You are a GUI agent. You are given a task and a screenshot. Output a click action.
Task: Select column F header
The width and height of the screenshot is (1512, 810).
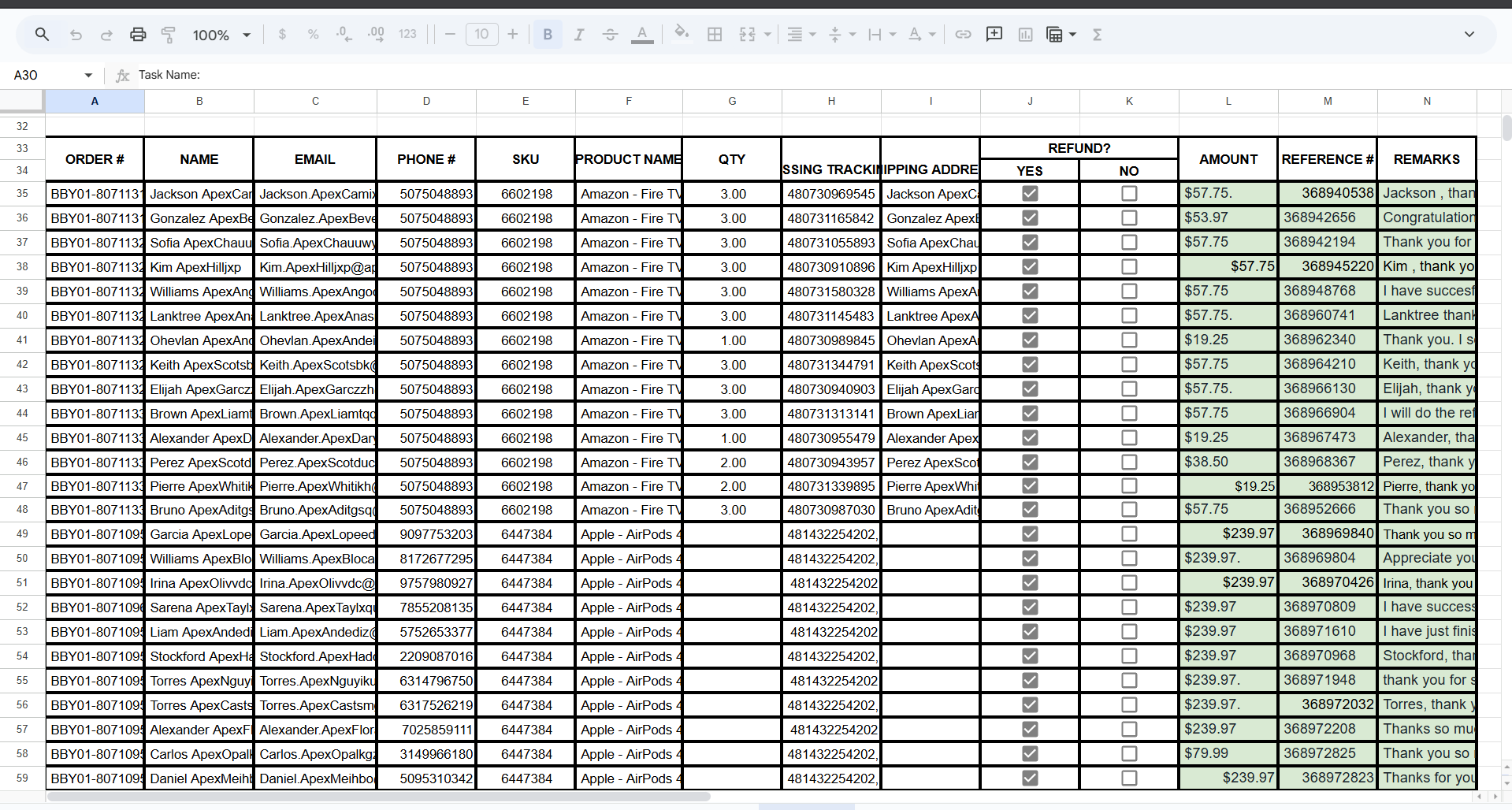point(629,101)
